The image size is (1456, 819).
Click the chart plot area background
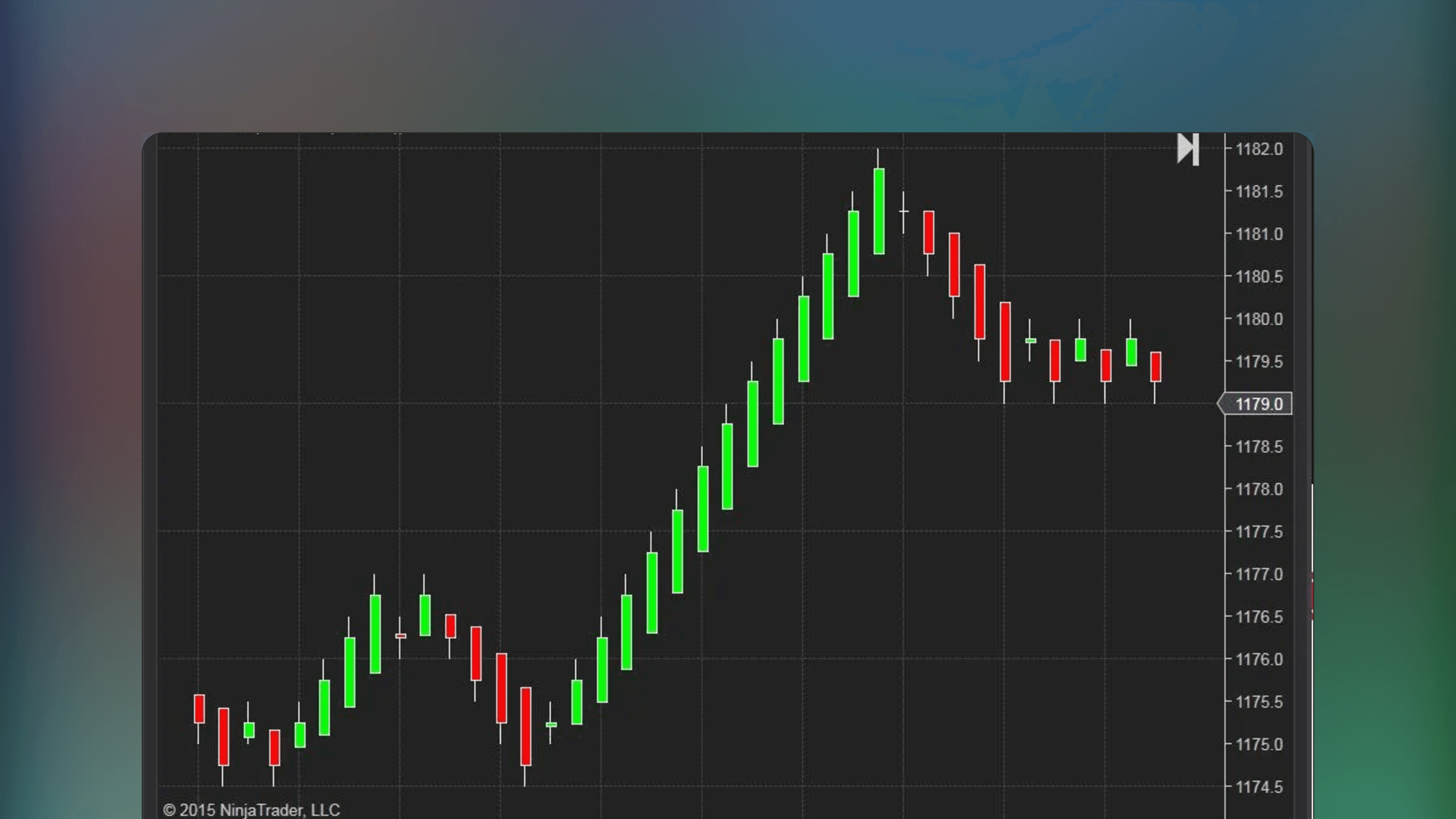452,339
